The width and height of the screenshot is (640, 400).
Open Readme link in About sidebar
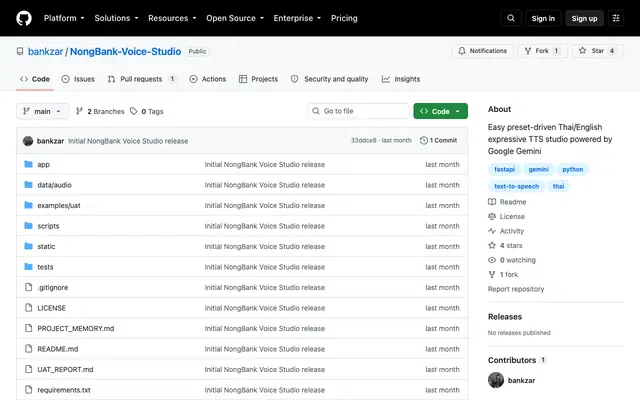(507, 202)
